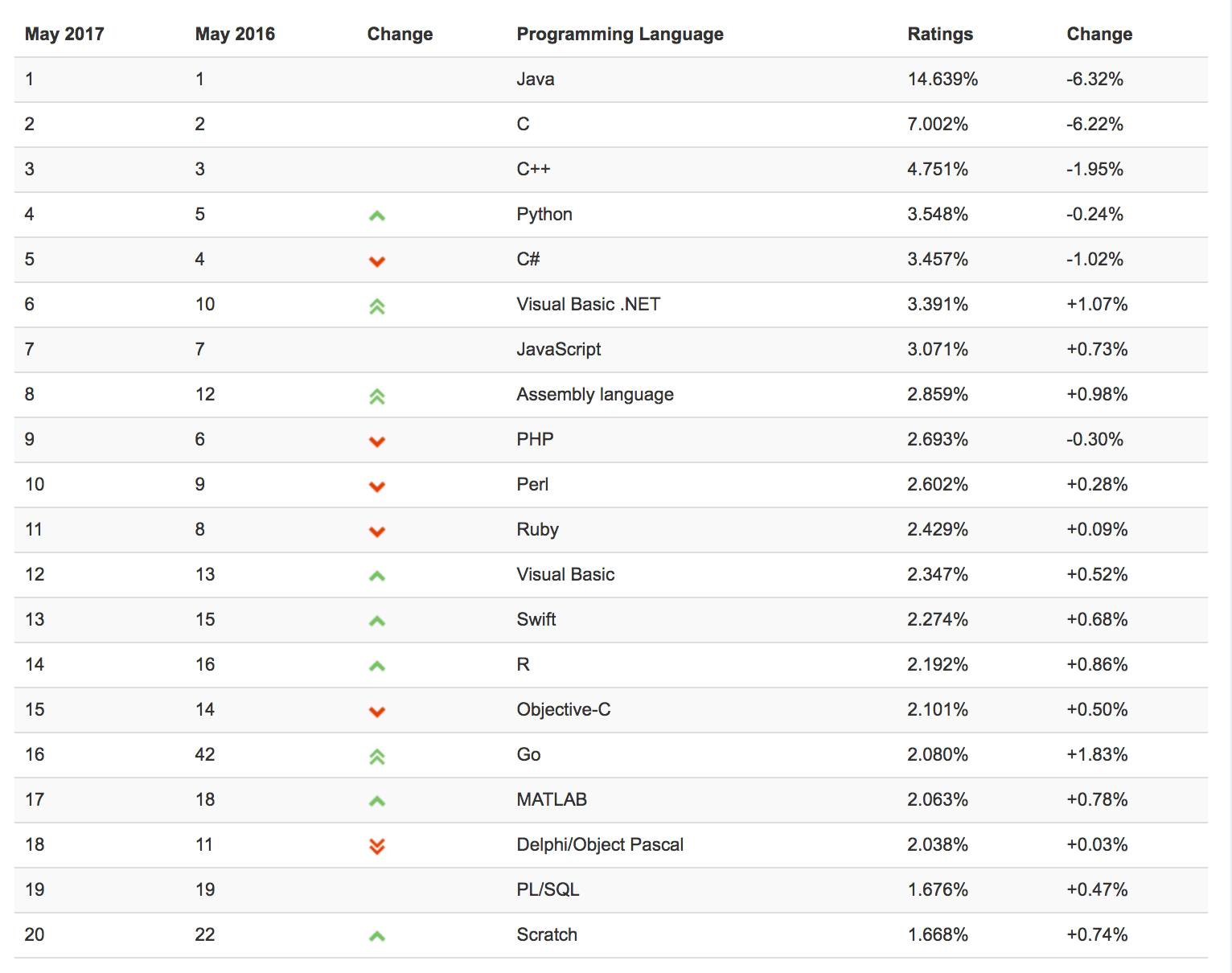Click the Ratings column header
Viewport: 1232px width, 973px height.
[939, 34]
